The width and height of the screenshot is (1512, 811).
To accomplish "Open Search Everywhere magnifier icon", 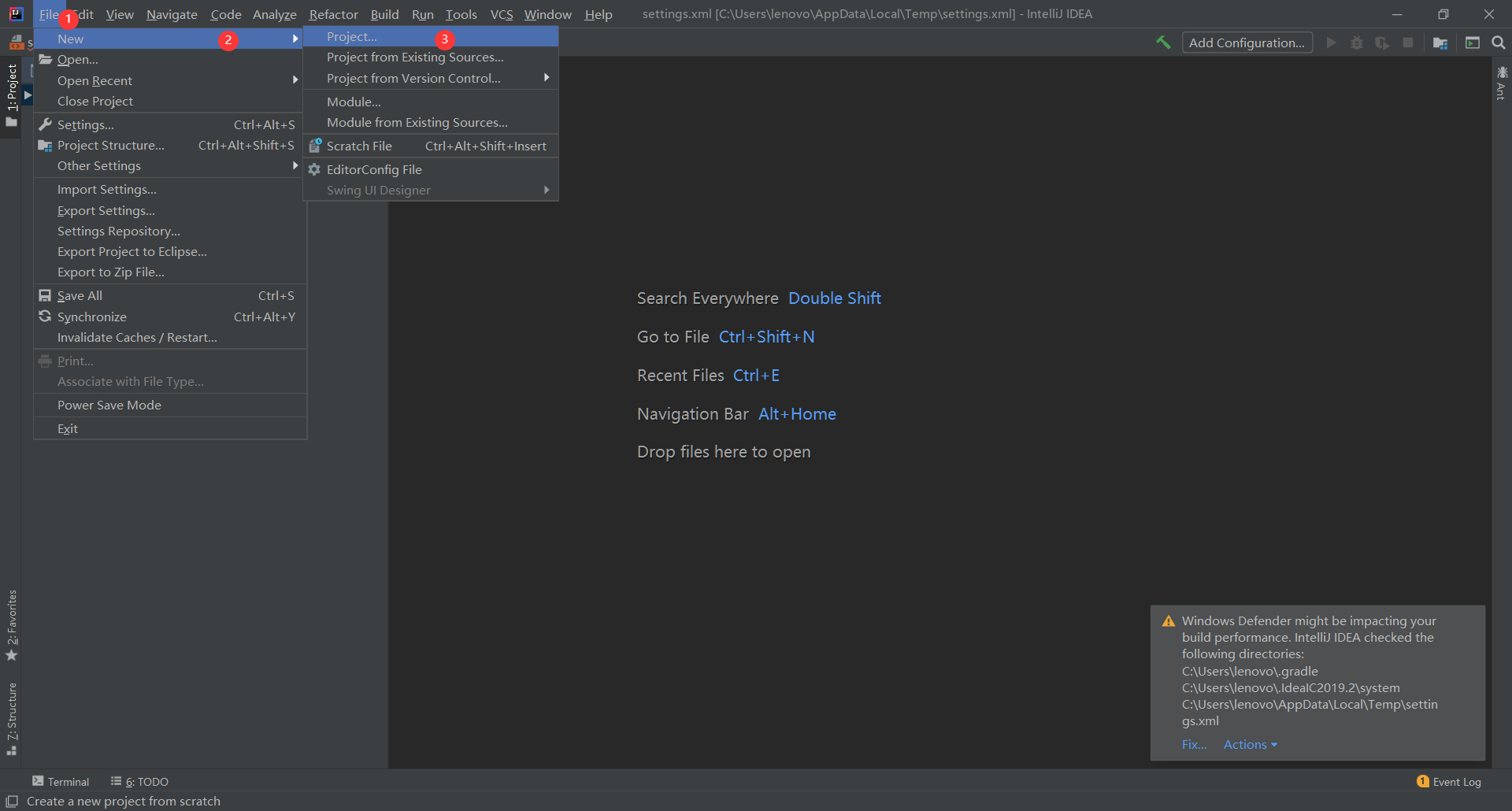I will [1499, 43].
